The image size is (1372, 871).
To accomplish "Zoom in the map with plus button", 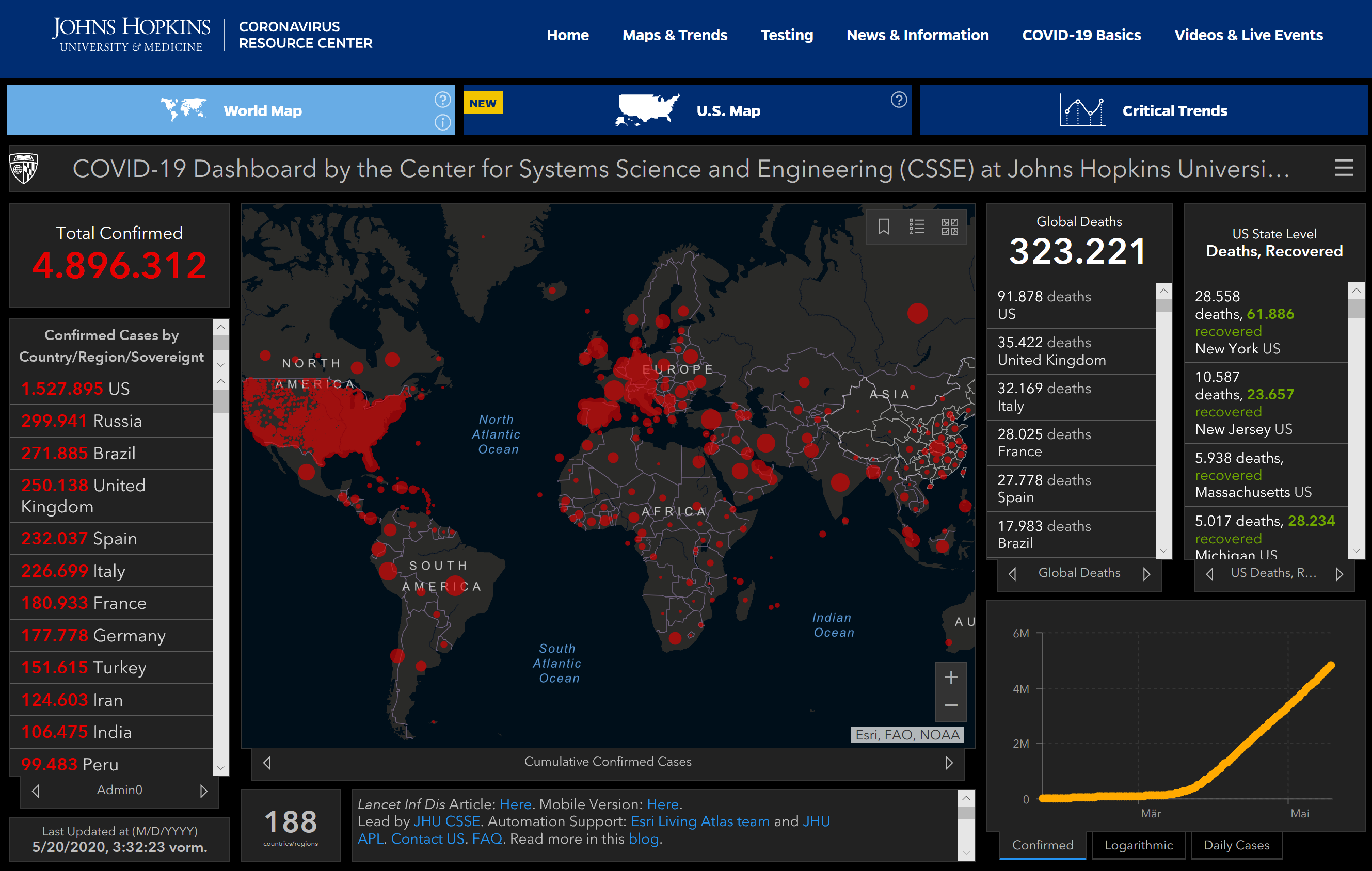I will [951, 678].
